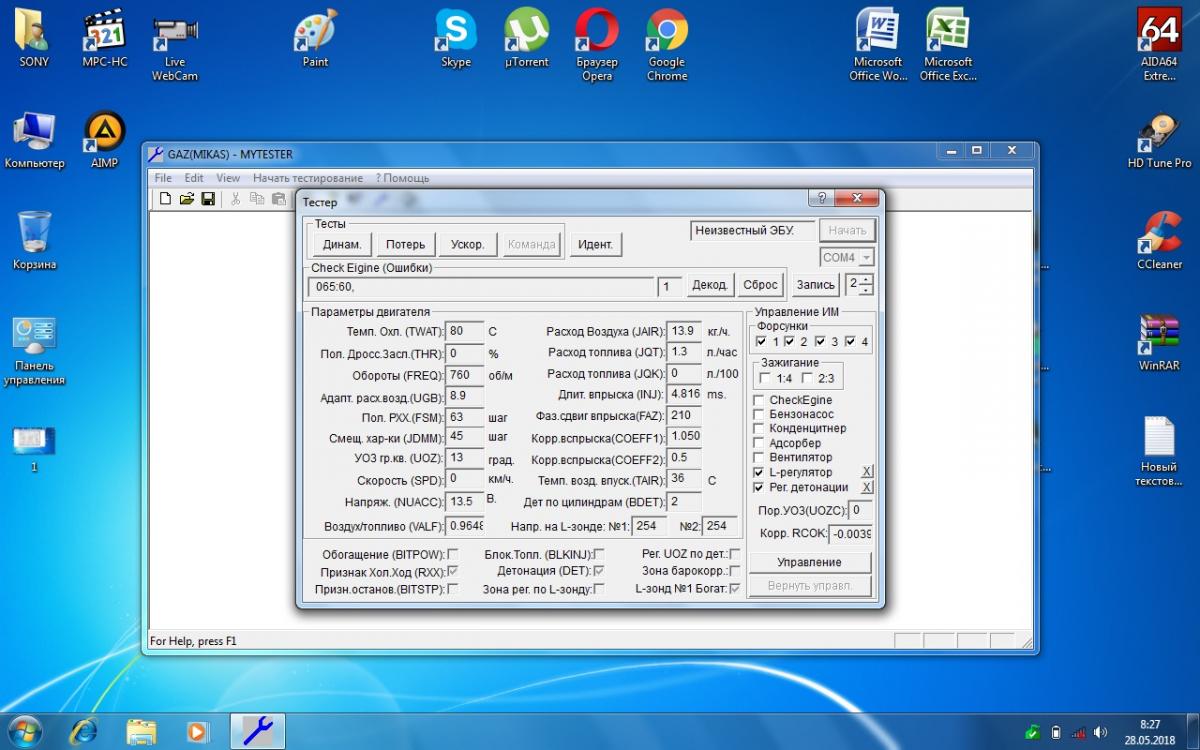Open the File menu
This screenshot has height=750, width=1200.
click(162, 178)
